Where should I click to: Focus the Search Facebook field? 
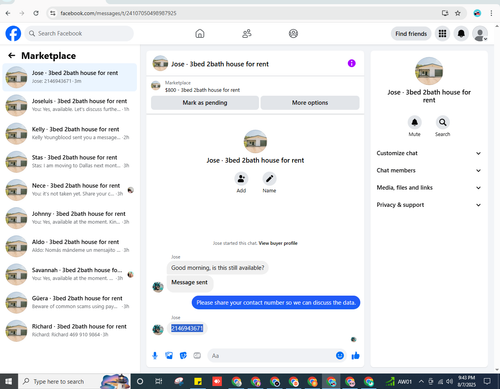click(79, 34)
